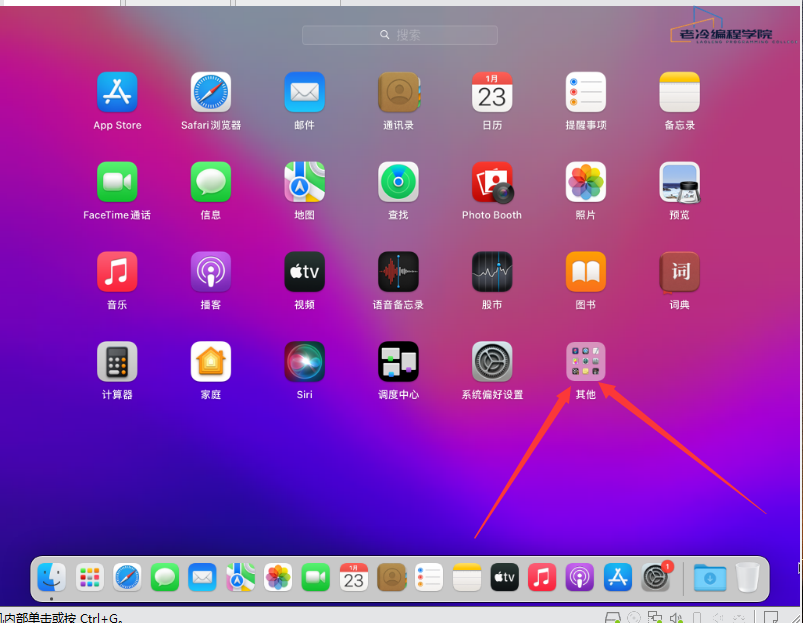Open 调度中心 (Mission Control)

click(x=398, y=361)
